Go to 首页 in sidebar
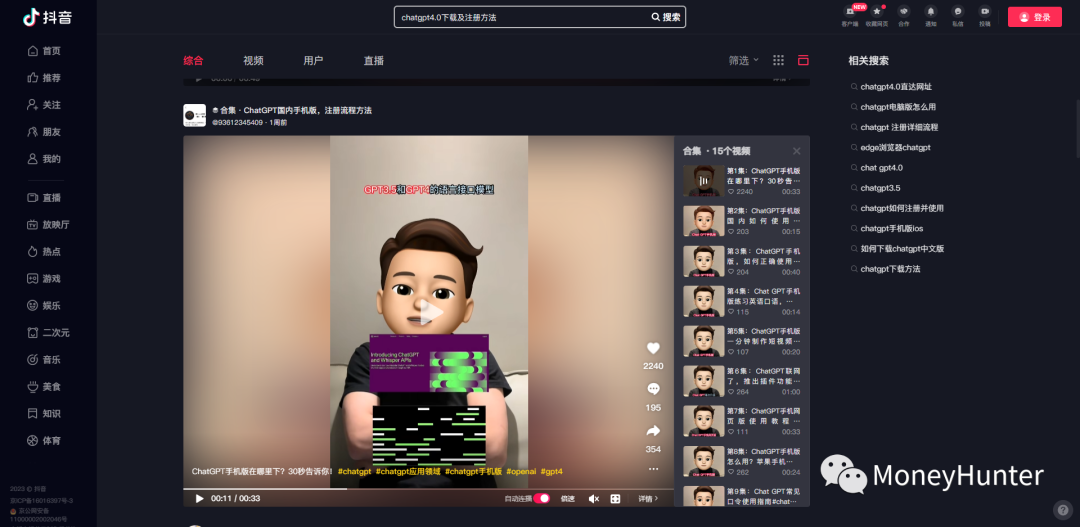 click(x=44, y=51)
